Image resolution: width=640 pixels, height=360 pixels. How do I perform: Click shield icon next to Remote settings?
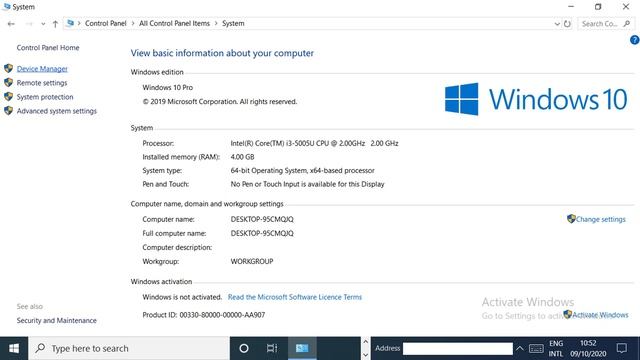[x=8, y=82]
